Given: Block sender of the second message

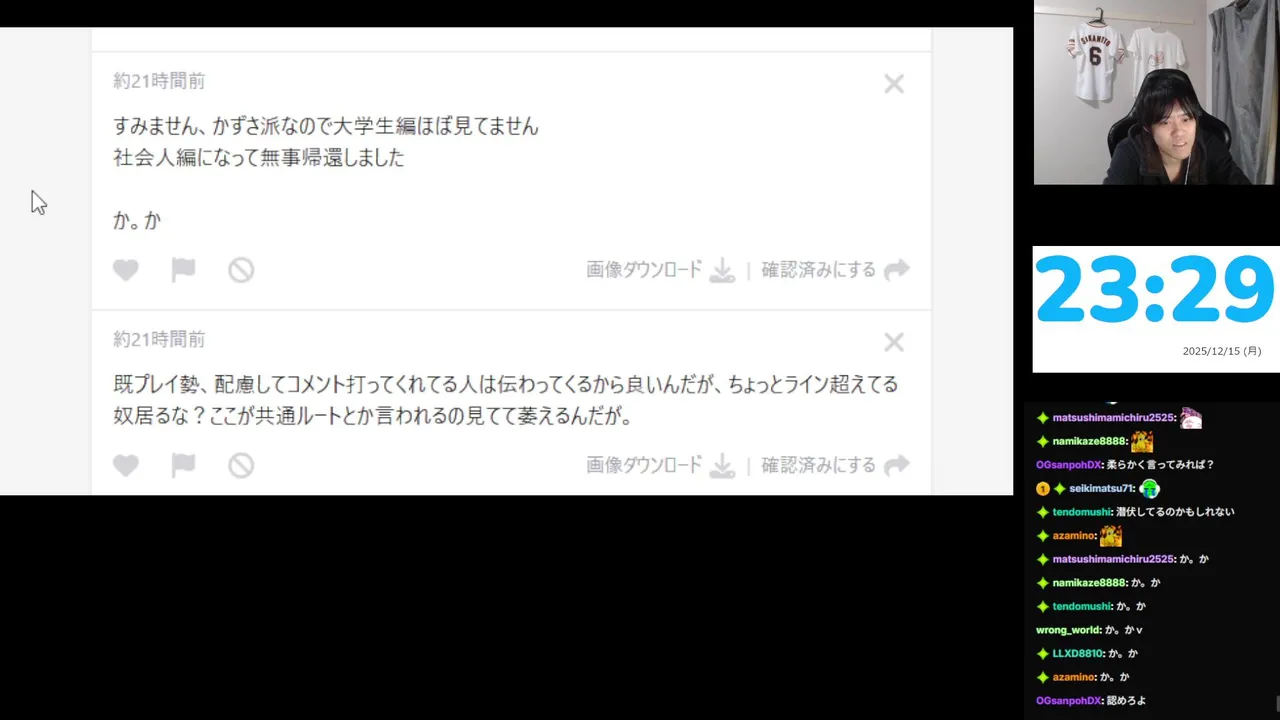Looking at the screenshot, I should 241,465.
